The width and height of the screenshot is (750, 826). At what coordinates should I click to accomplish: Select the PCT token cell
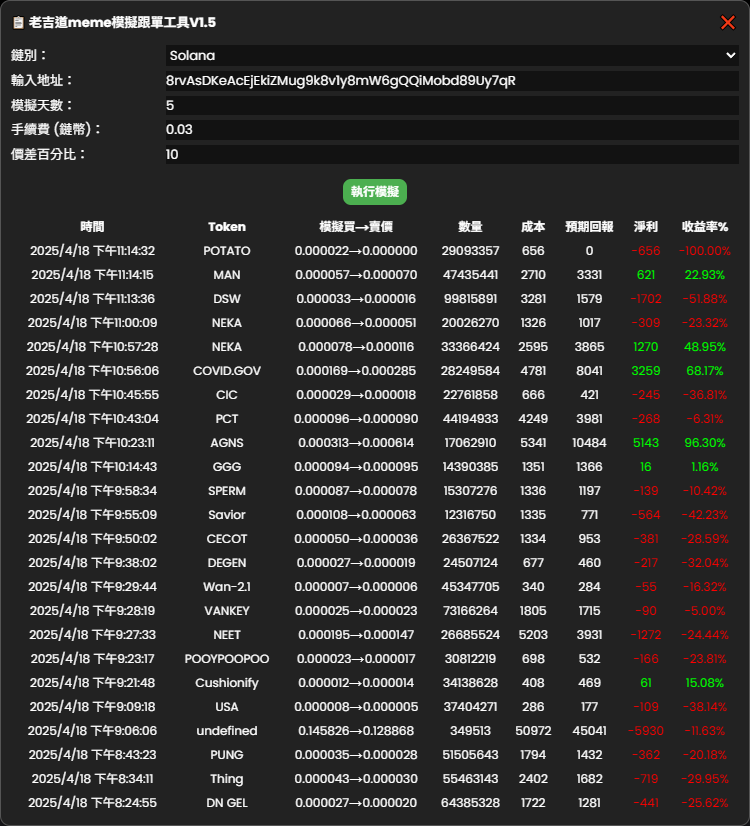pos(227,419)
